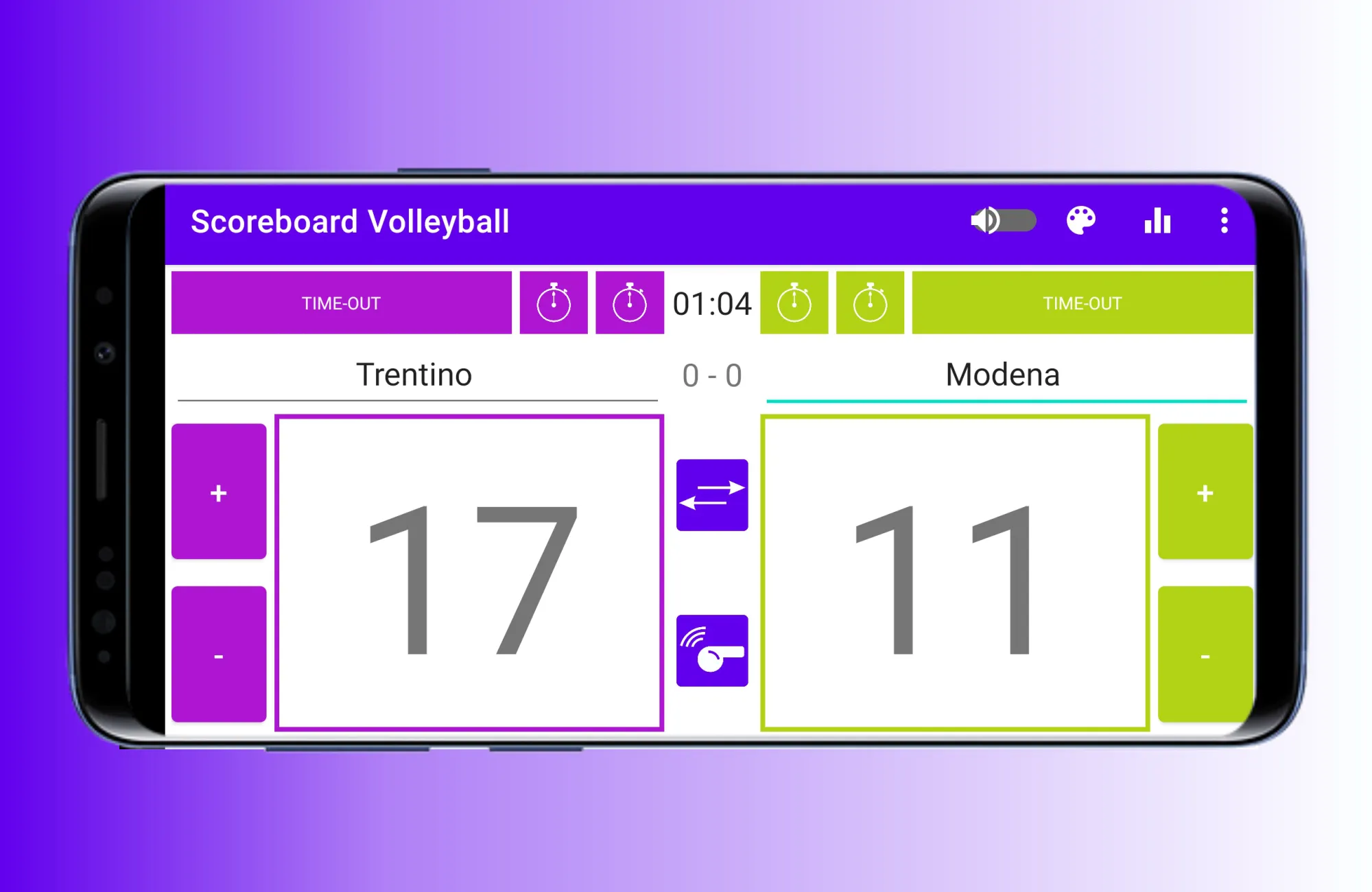1372x892 pixels.
Task: Click the first stopwatch icon for Trentino
Action: click(x=550, y=303)
